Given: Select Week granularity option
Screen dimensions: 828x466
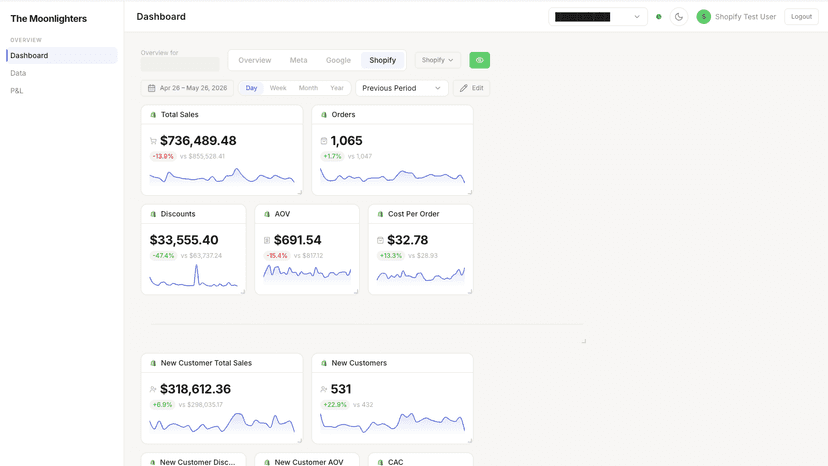Looking at the screenshot, I should (278, 88).
